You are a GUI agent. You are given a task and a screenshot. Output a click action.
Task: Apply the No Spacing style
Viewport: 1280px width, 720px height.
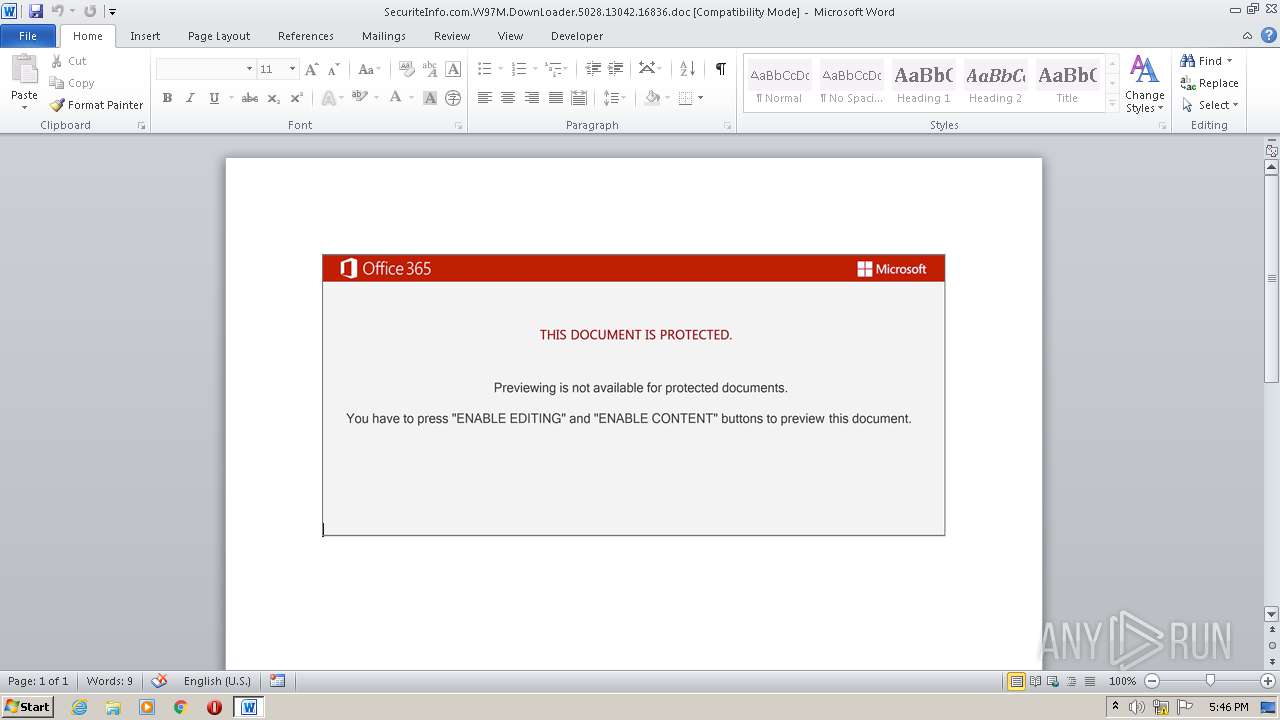point(852,83)
